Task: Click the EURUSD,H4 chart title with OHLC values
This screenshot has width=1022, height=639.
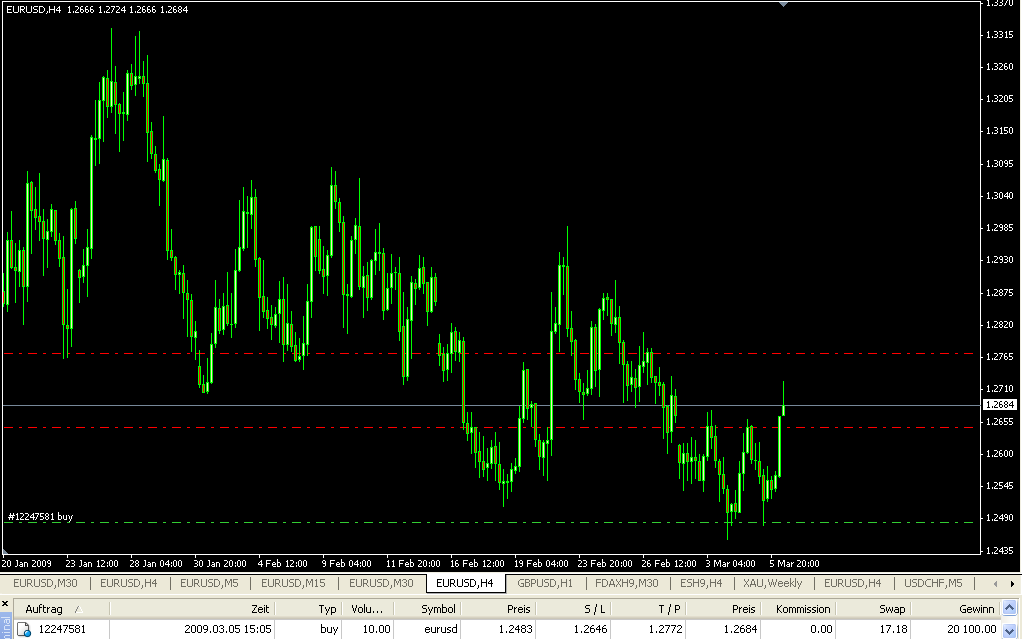Action: [x=97, y=9]
